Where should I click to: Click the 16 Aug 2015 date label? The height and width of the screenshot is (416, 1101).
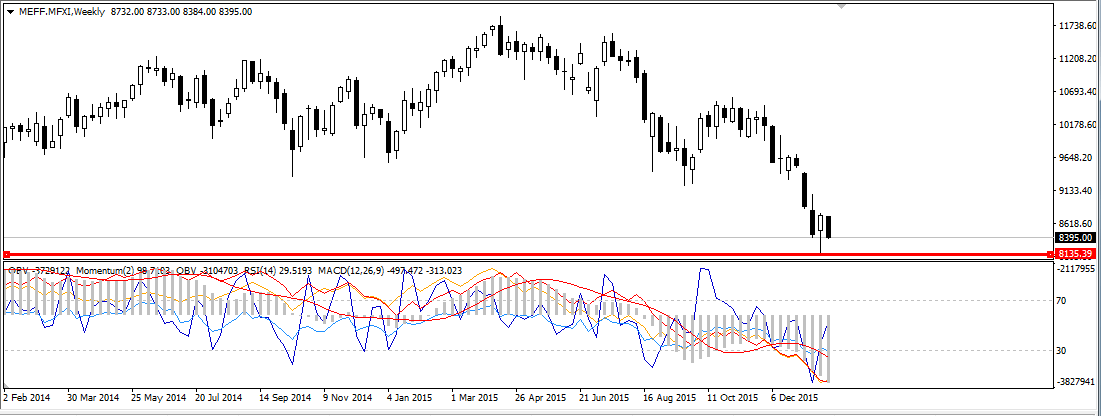click(x=668, y=397)
